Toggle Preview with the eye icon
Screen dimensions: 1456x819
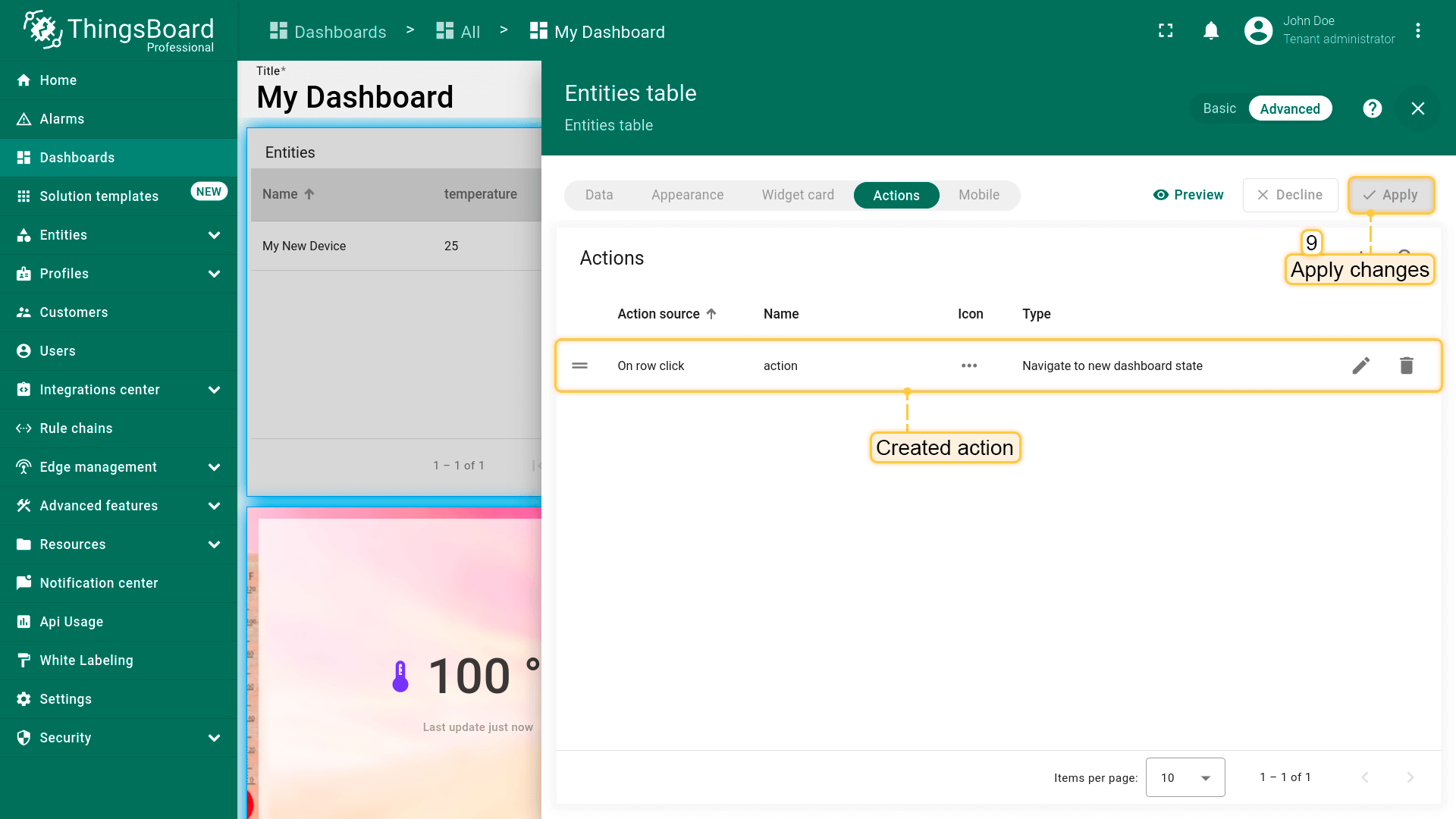(x=1188, y=195)
